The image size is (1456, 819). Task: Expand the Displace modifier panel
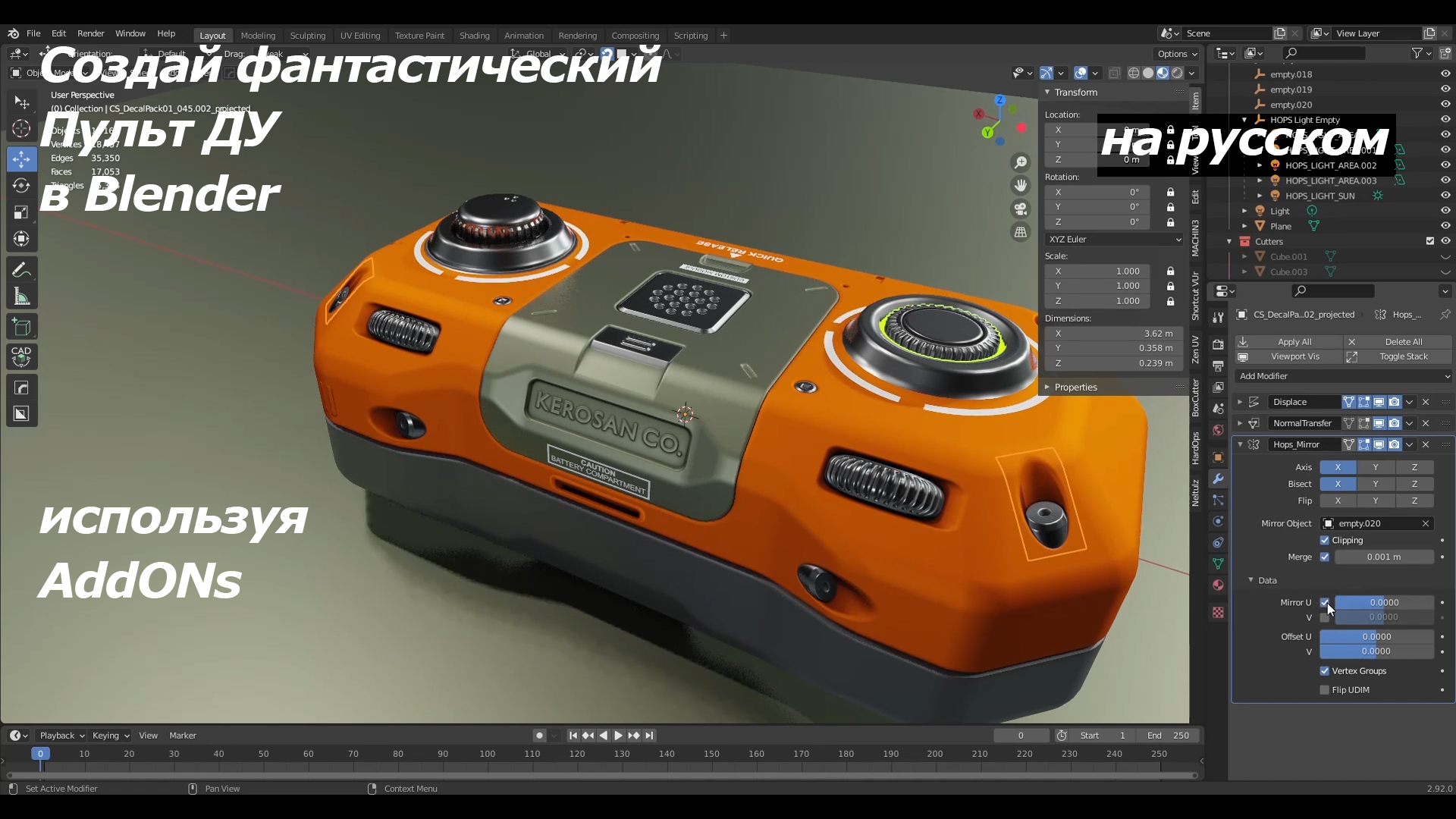coord(1241,402)
